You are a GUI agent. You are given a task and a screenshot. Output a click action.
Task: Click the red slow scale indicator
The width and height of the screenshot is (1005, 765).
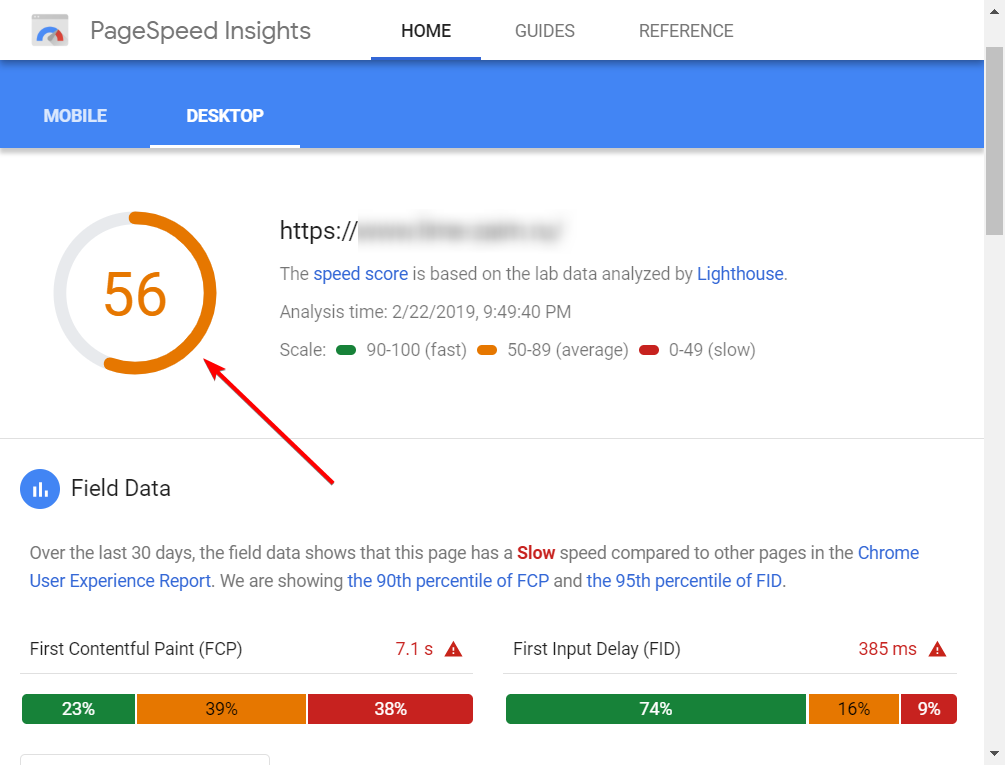click(x=648, y=350)
